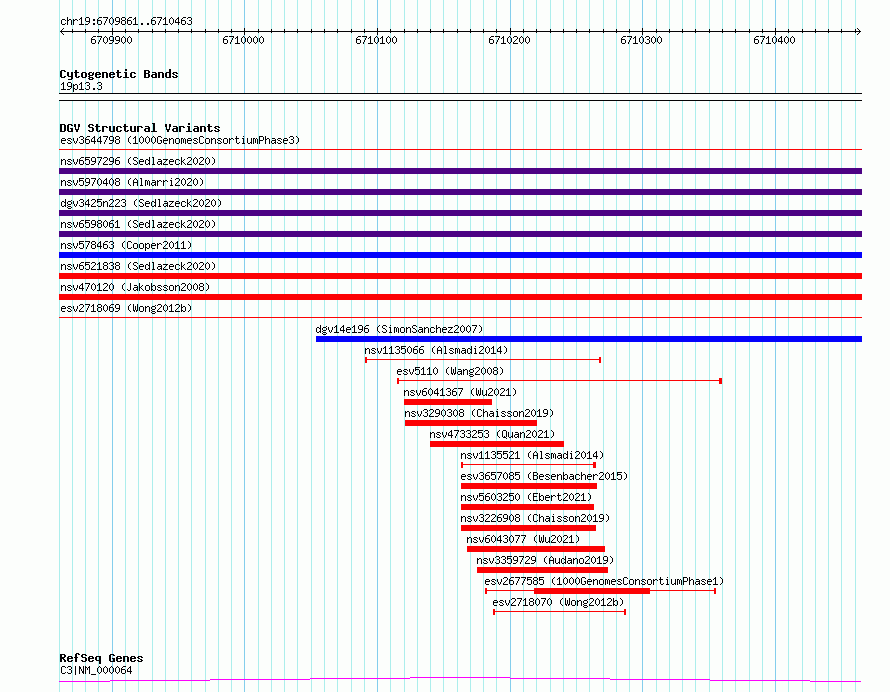Open the dgv3425n223 (Sedlazeck2020) variant entry
This screenshot has height=692, width=890.
point(141,203)
